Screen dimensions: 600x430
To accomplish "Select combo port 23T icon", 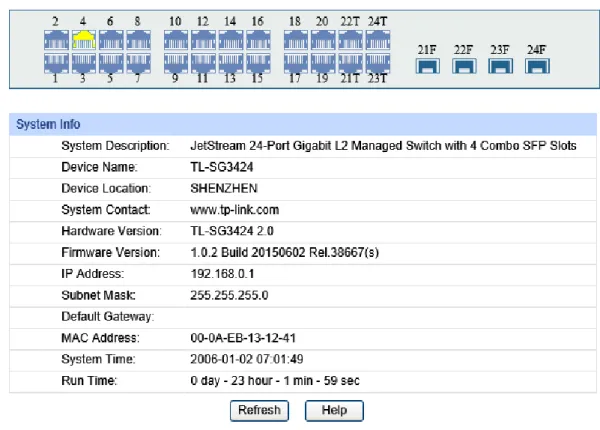I will pos(378,63).
